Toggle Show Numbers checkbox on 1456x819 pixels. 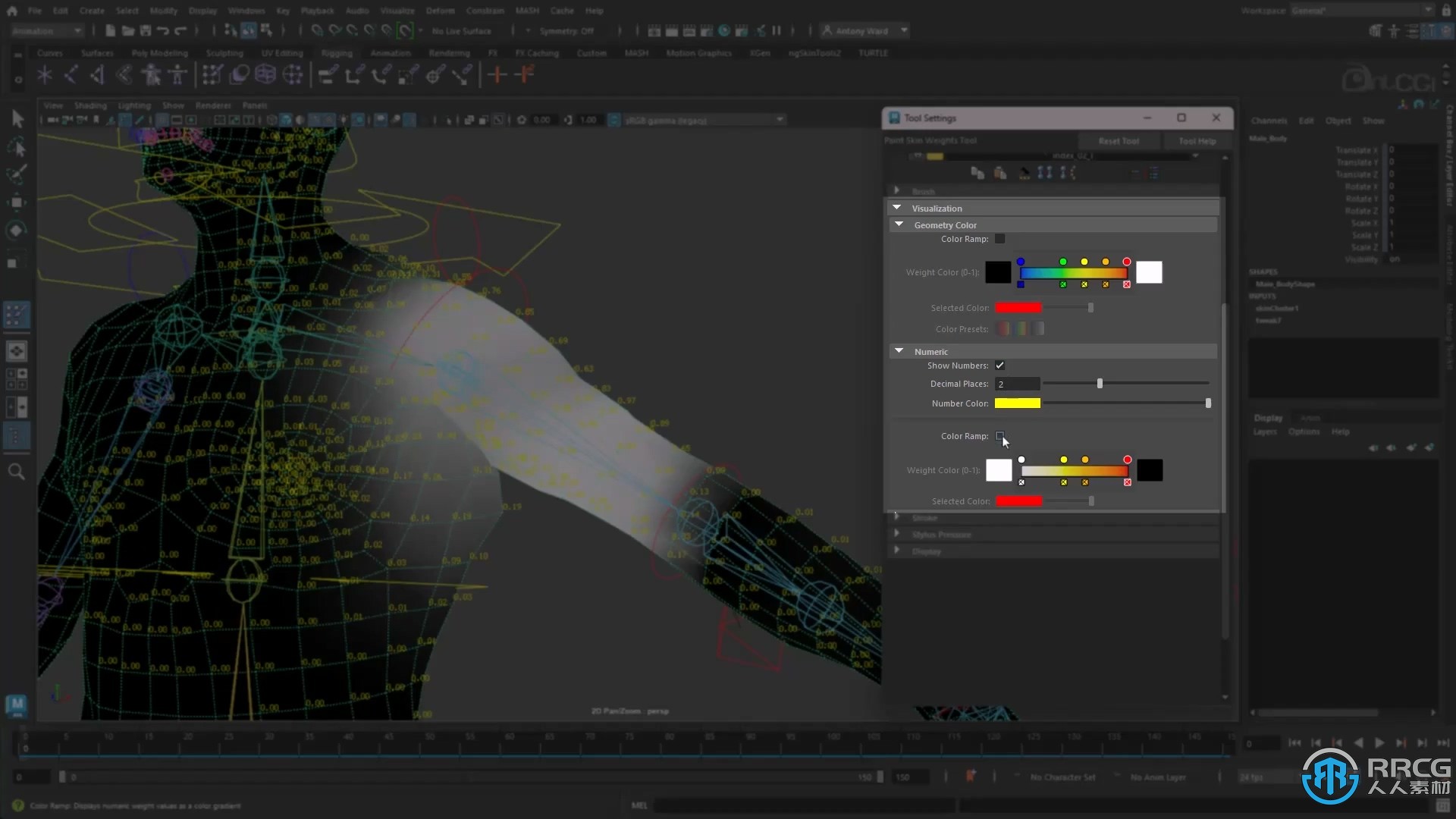pos(999,365)
